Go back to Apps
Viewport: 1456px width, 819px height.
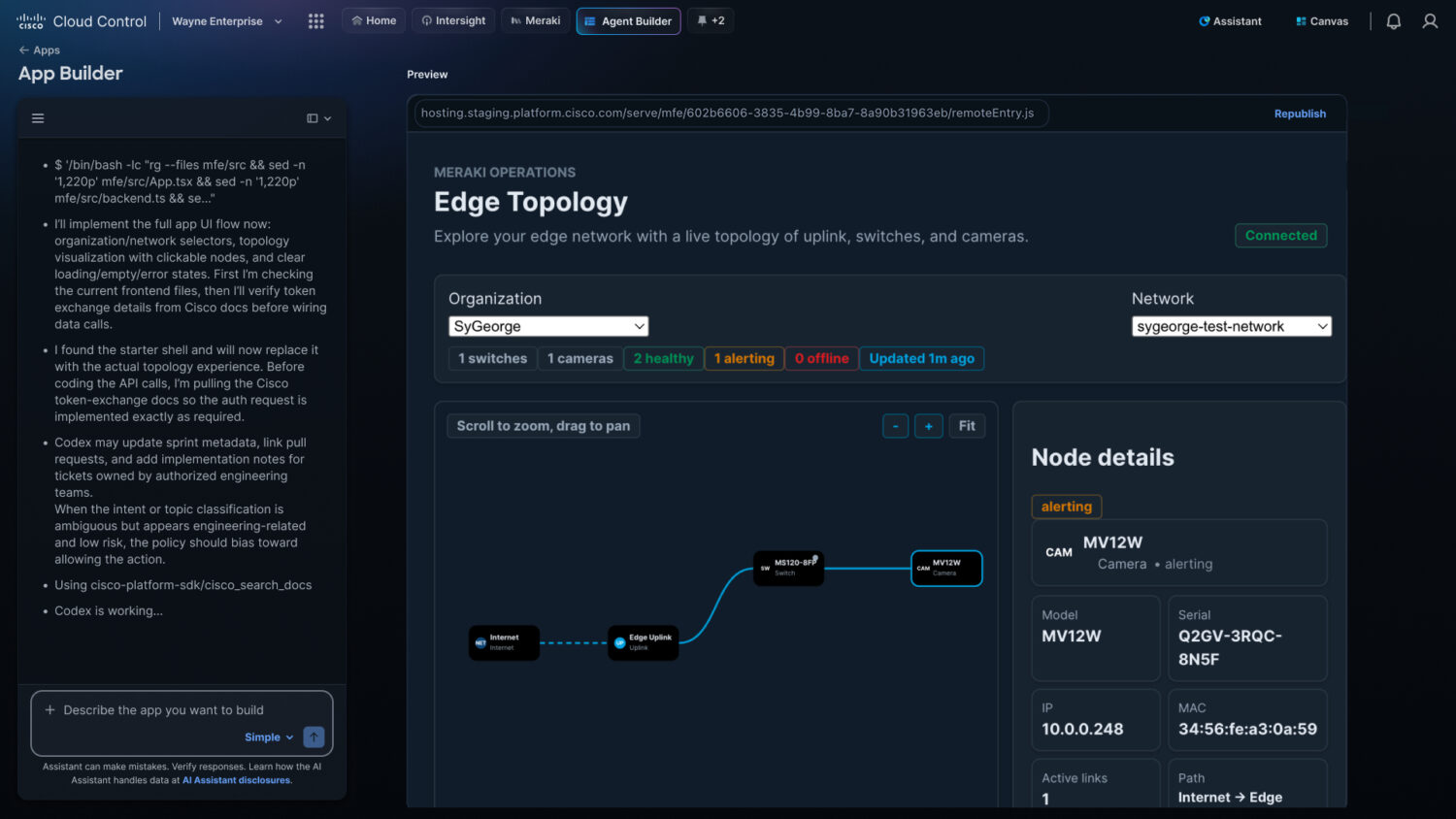tap(39, 50)
